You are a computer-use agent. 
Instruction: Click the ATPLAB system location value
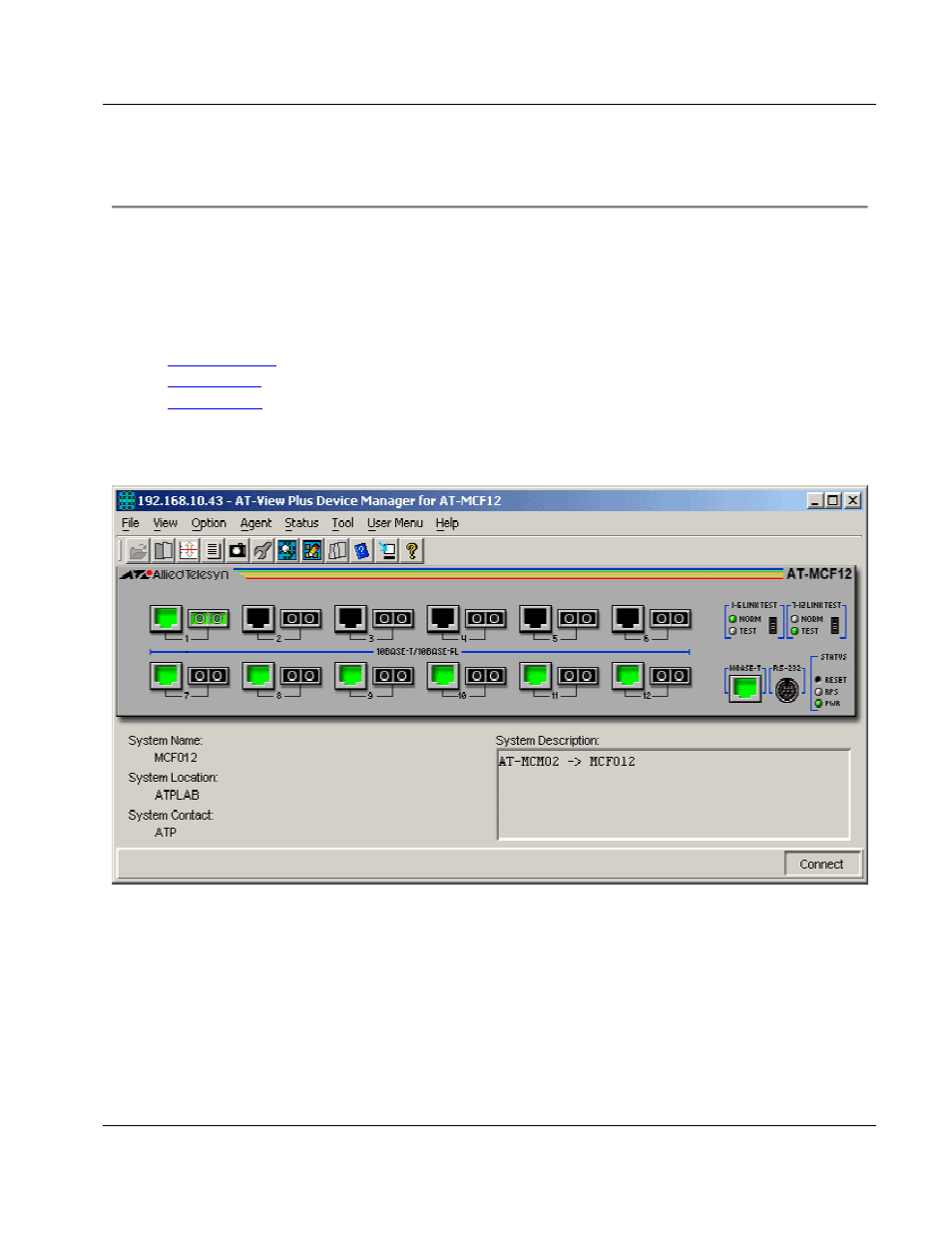177,796
